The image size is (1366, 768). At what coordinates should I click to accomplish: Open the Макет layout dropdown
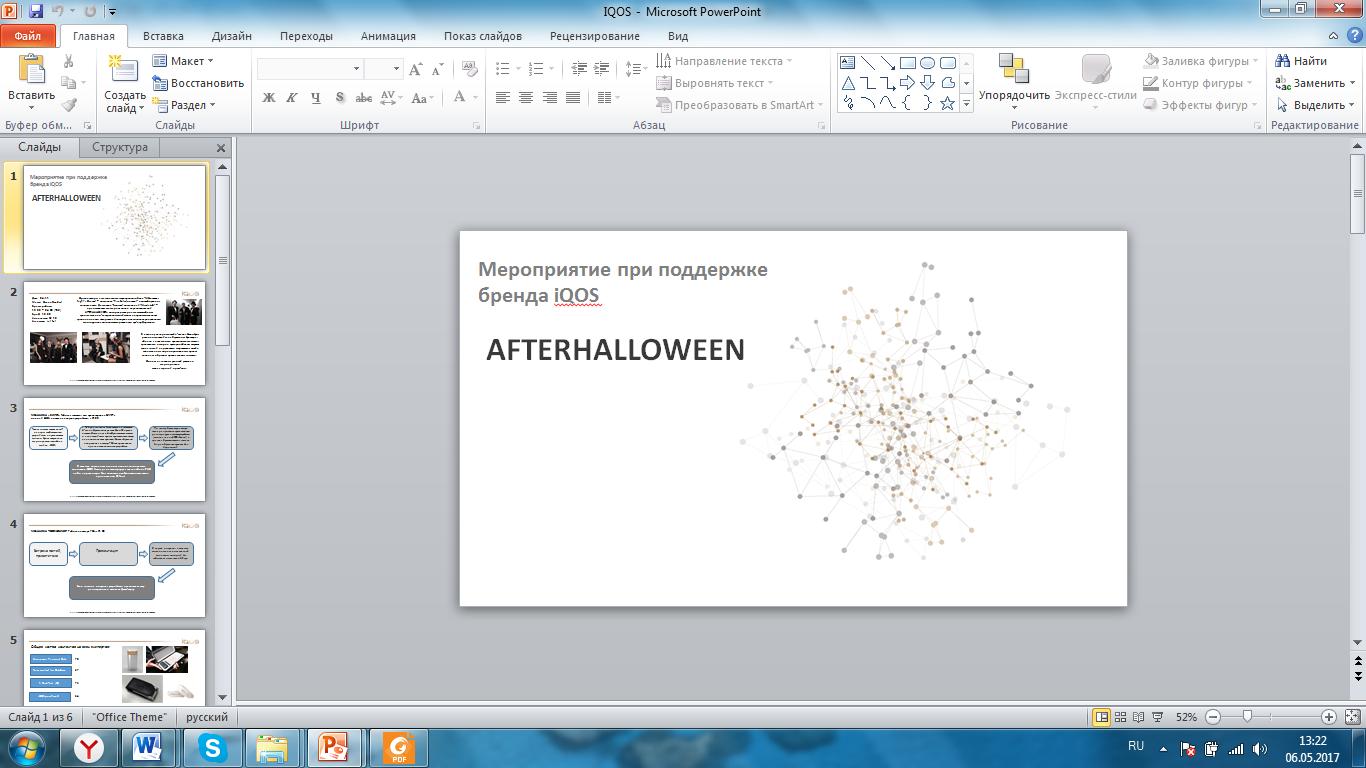[x=184, y=61]
